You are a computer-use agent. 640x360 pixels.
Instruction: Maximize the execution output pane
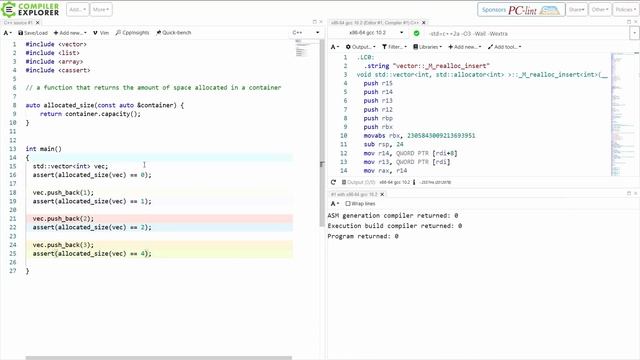[629, 193]
